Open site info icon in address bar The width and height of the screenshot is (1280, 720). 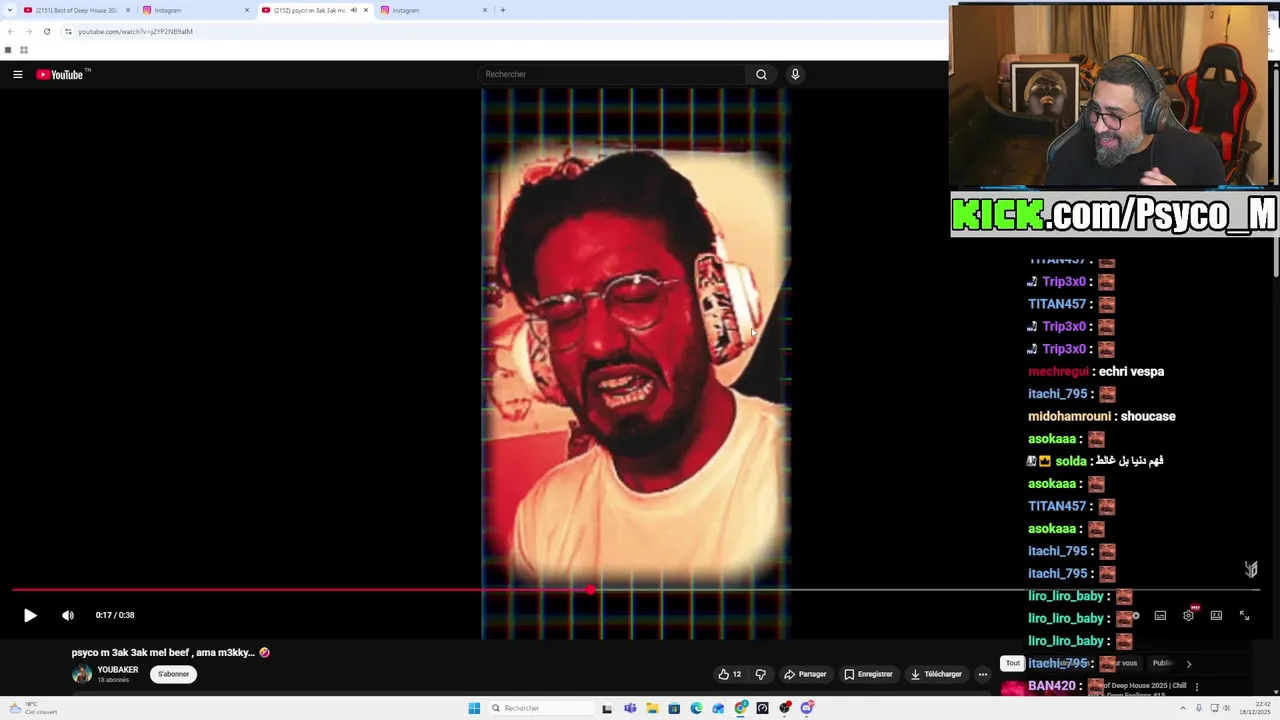coord(68,31)
